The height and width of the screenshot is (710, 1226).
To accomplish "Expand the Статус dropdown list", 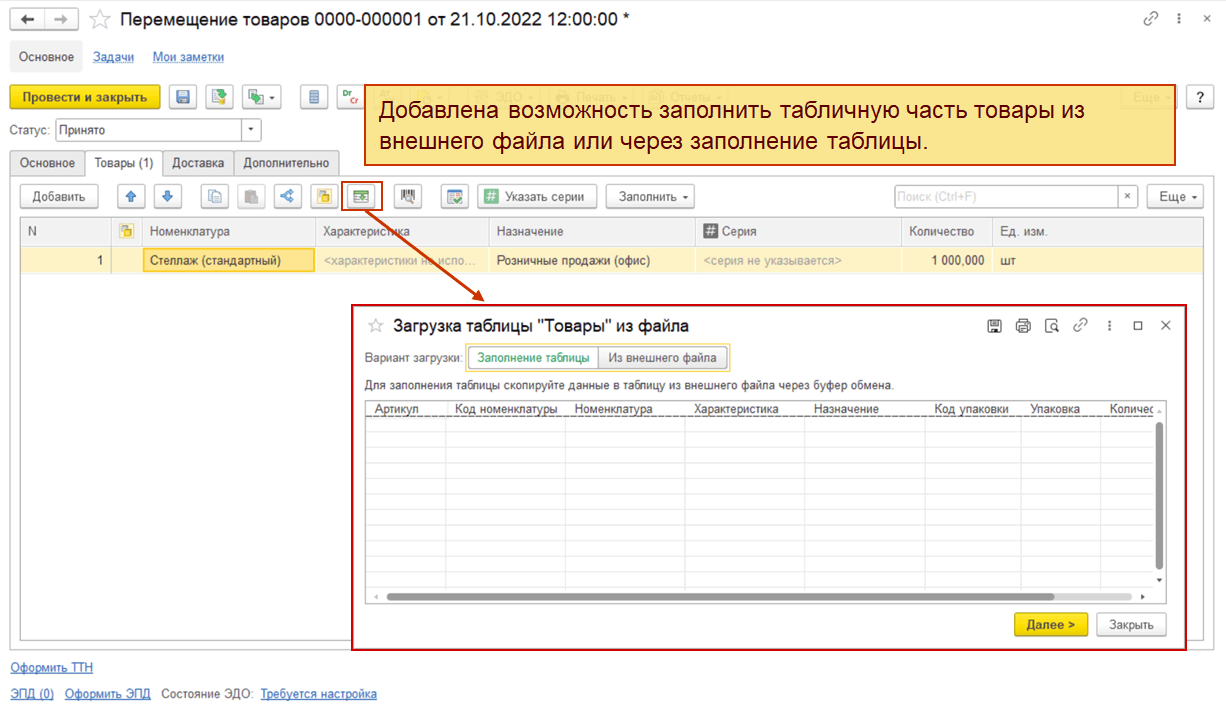I will click(251, 130).
